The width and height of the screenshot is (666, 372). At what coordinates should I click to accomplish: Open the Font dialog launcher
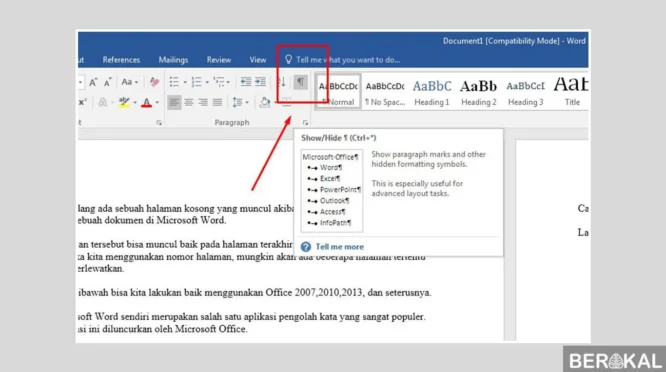pos(159,123)
